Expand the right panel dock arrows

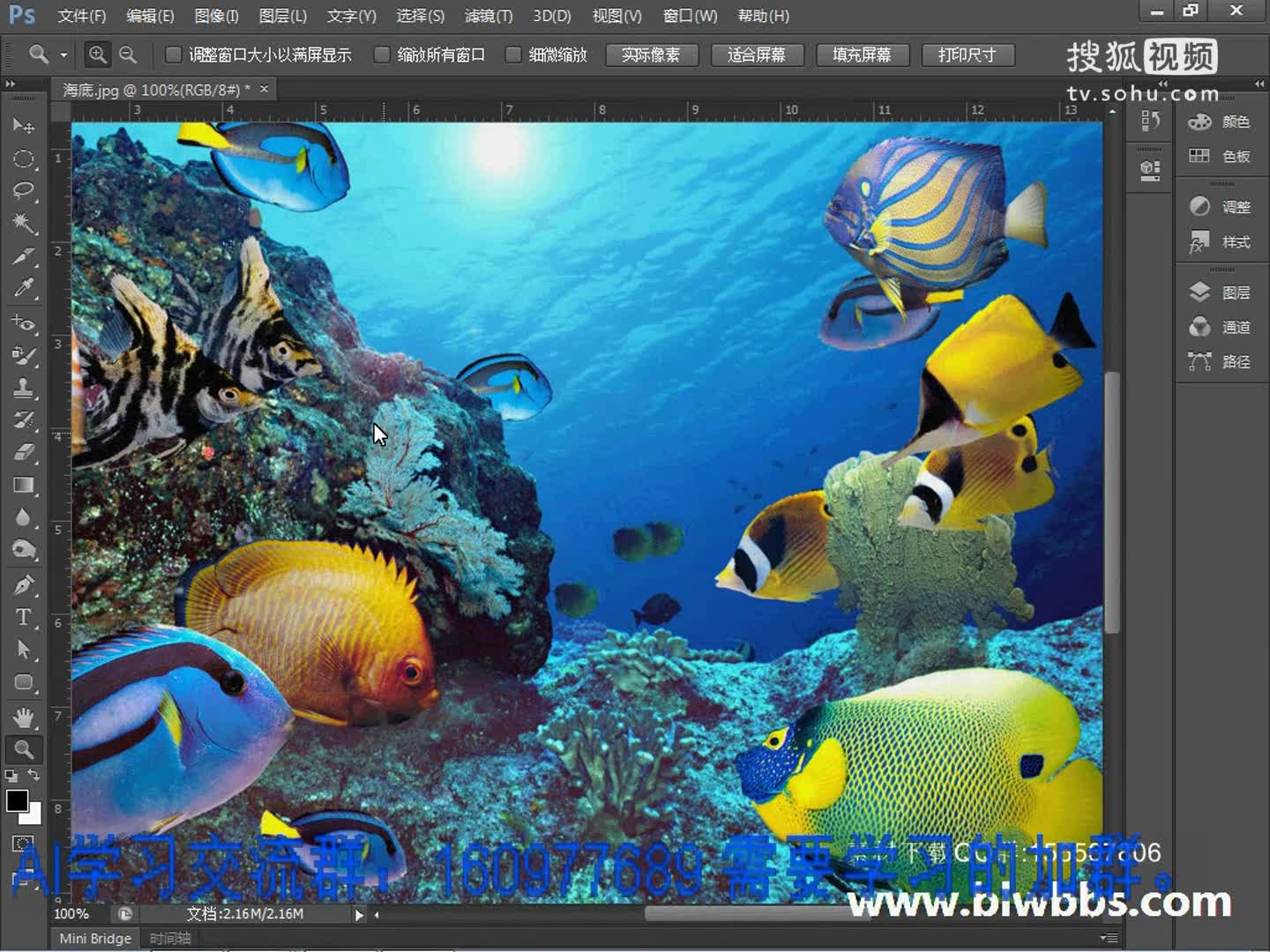click(x=1259, y=84)
